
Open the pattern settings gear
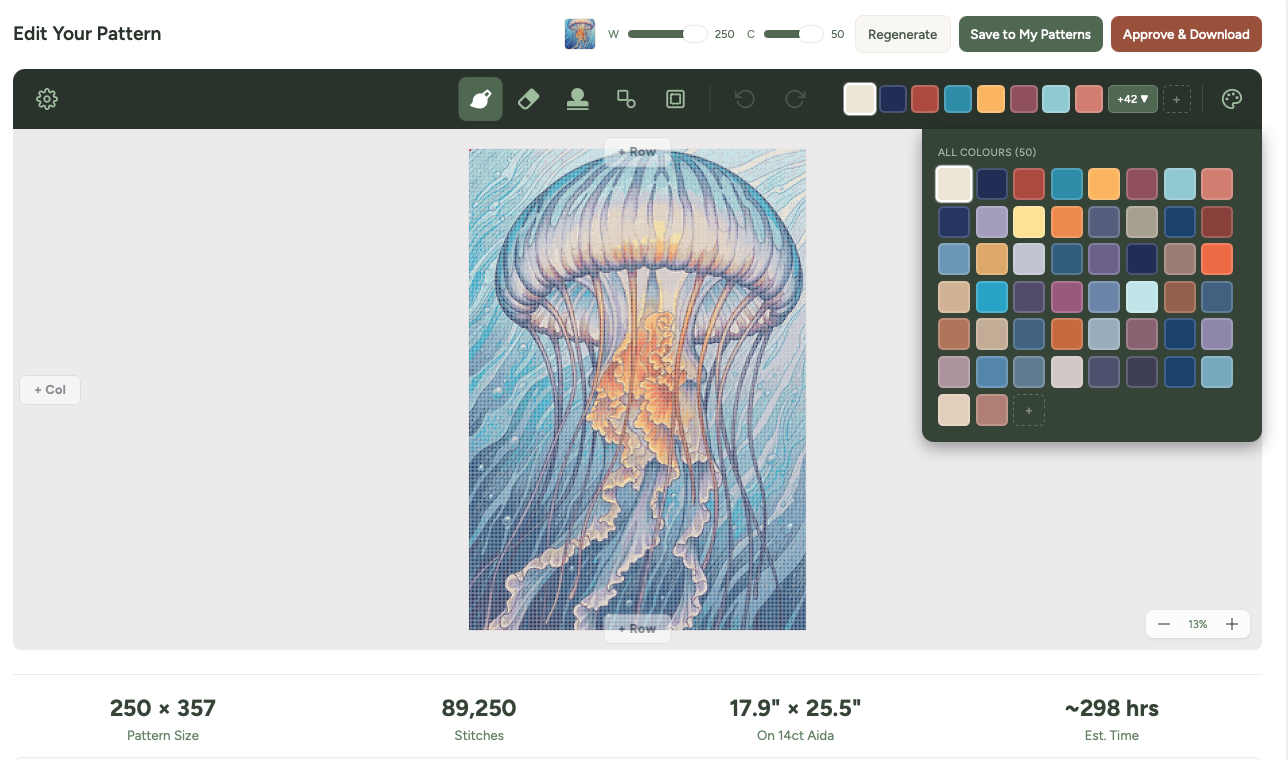tap(46, 99)
